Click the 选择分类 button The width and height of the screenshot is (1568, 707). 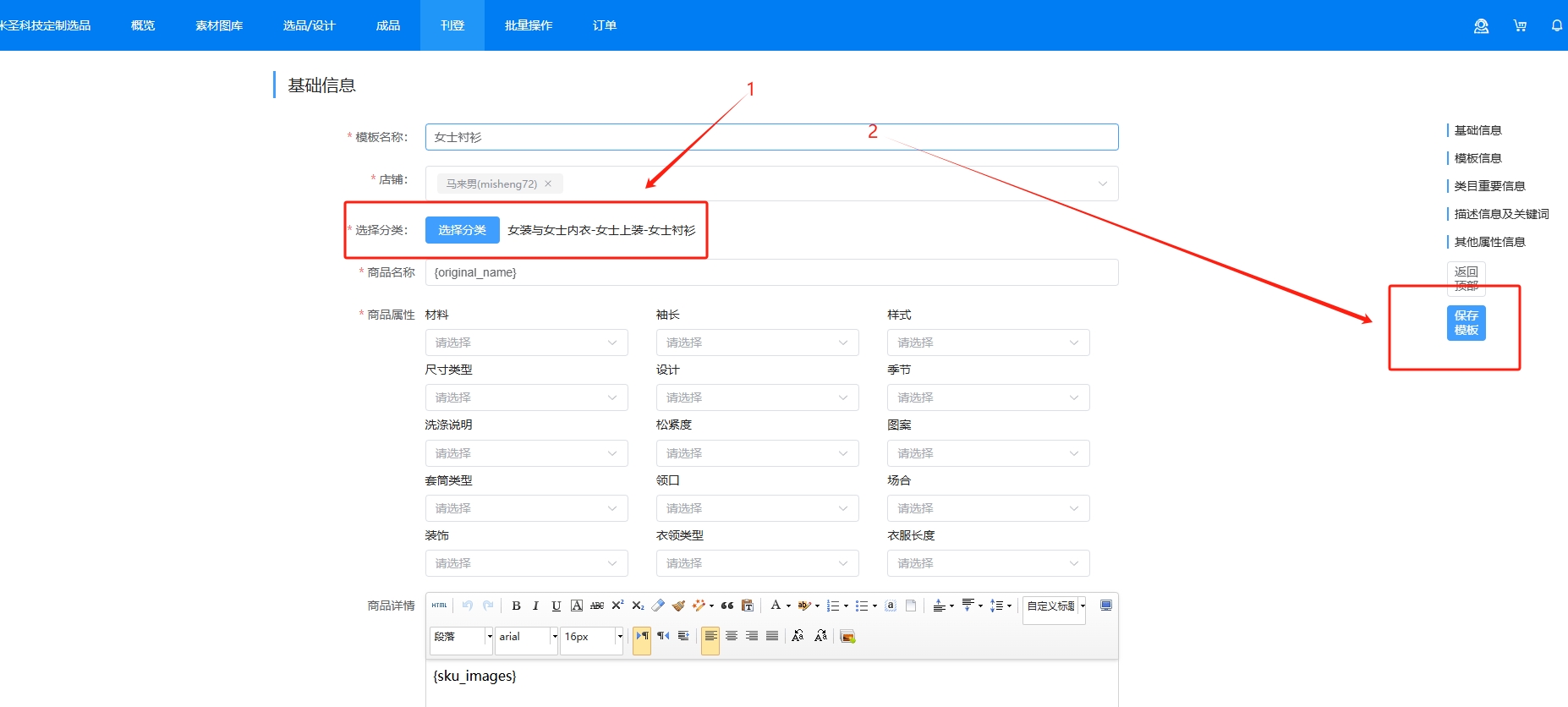coord(462,230)
